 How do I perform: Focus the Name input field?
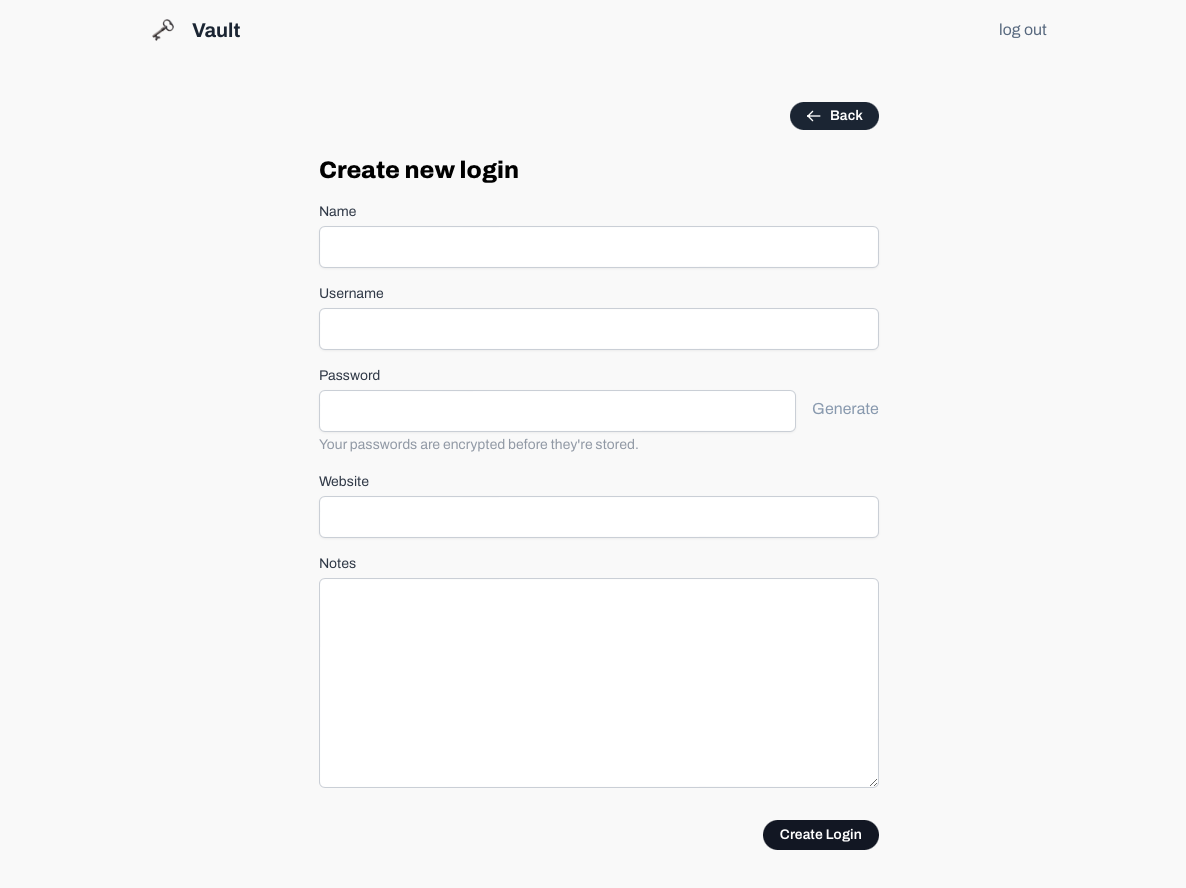pyautogui.click(x=598, y=247)
